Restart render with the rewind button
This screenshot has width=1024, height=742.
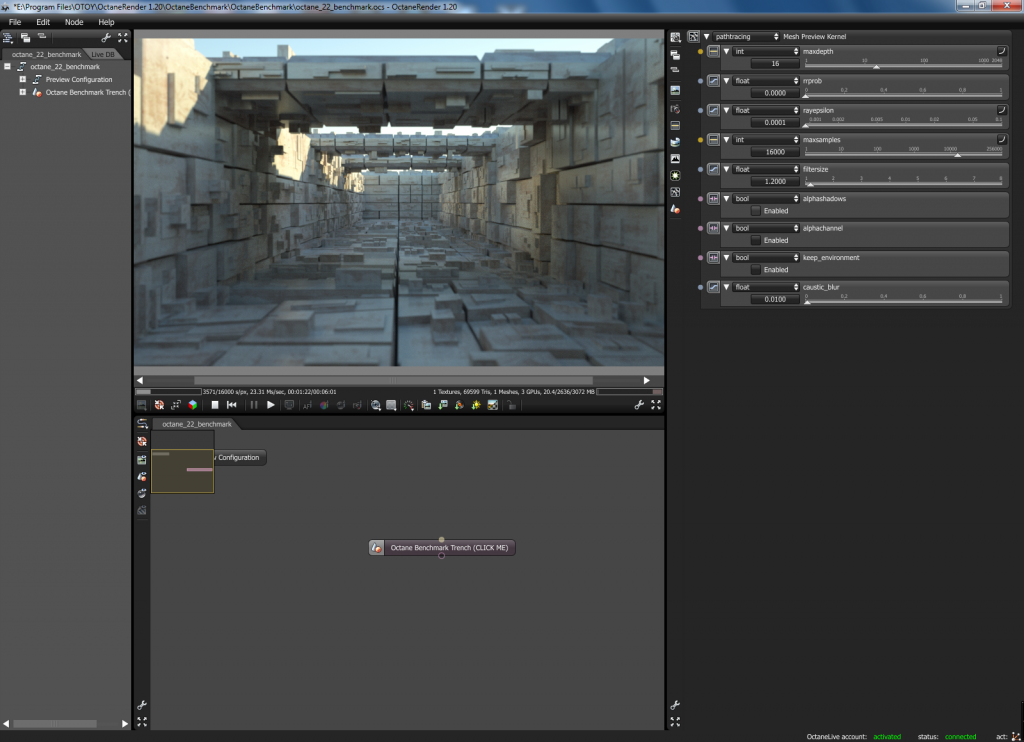232,405
